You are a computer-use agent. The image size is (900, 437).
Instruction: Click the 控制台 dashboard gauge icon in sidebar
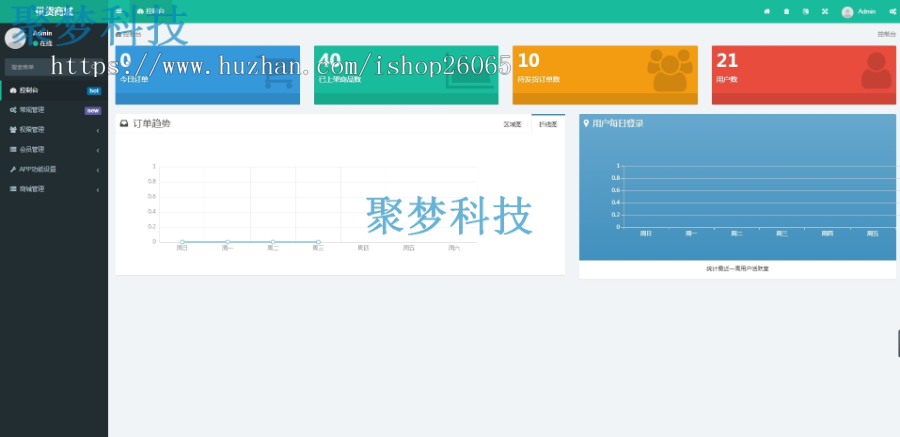(x=13, y=90)
